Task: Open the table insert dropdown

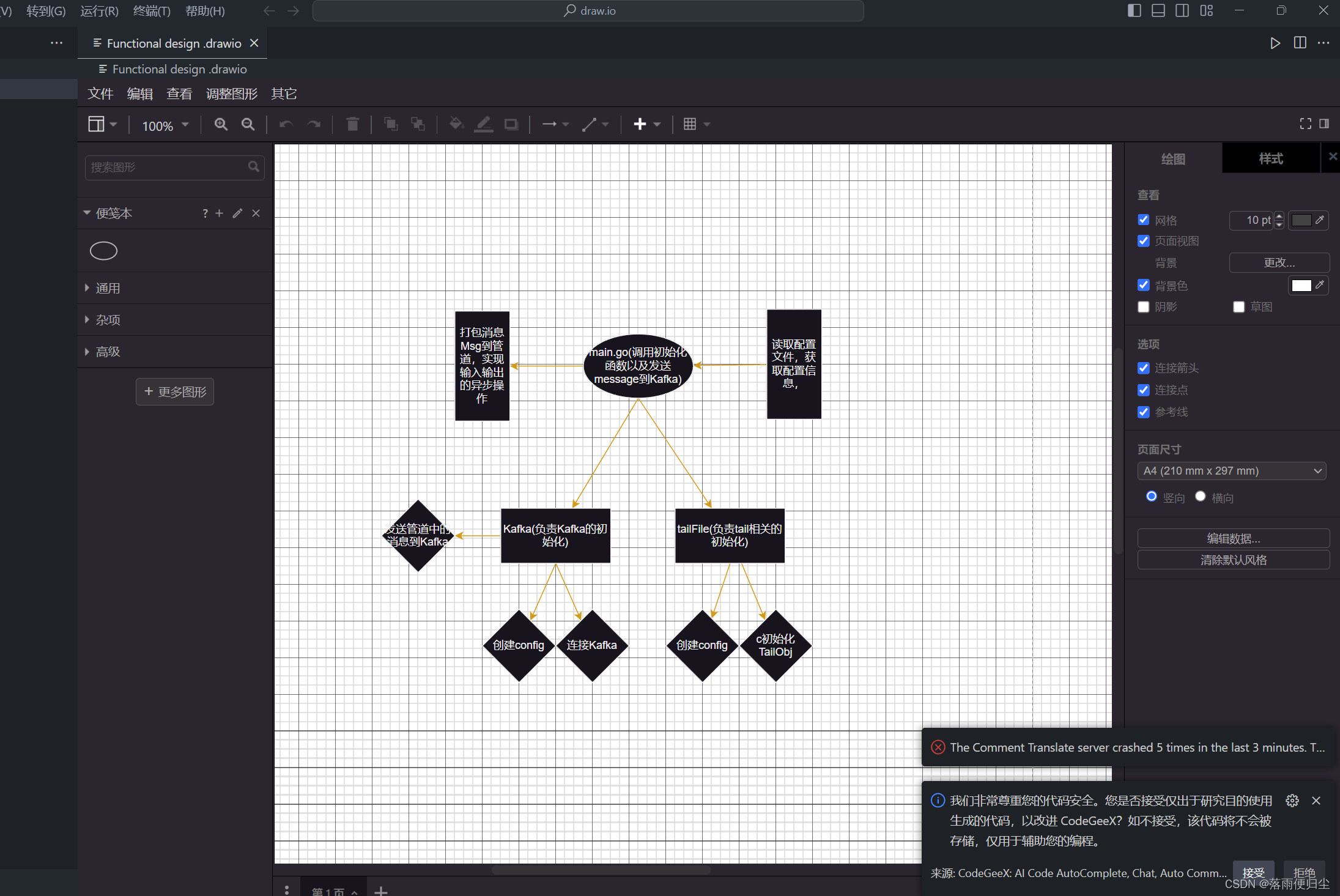Action: point(697,125)
